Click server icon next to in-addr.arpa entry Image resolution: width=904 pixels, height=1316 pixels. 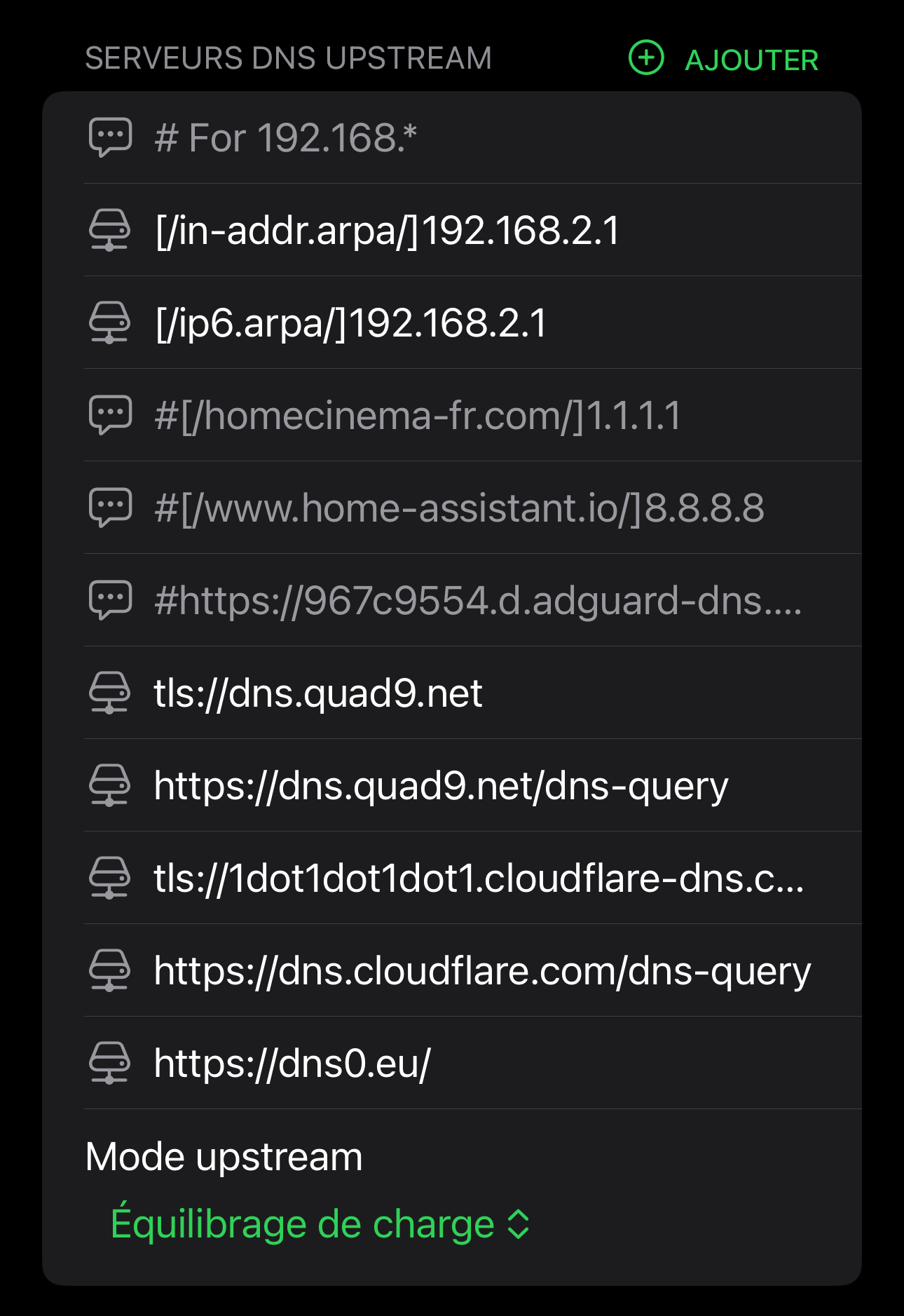tap(110, 230)
